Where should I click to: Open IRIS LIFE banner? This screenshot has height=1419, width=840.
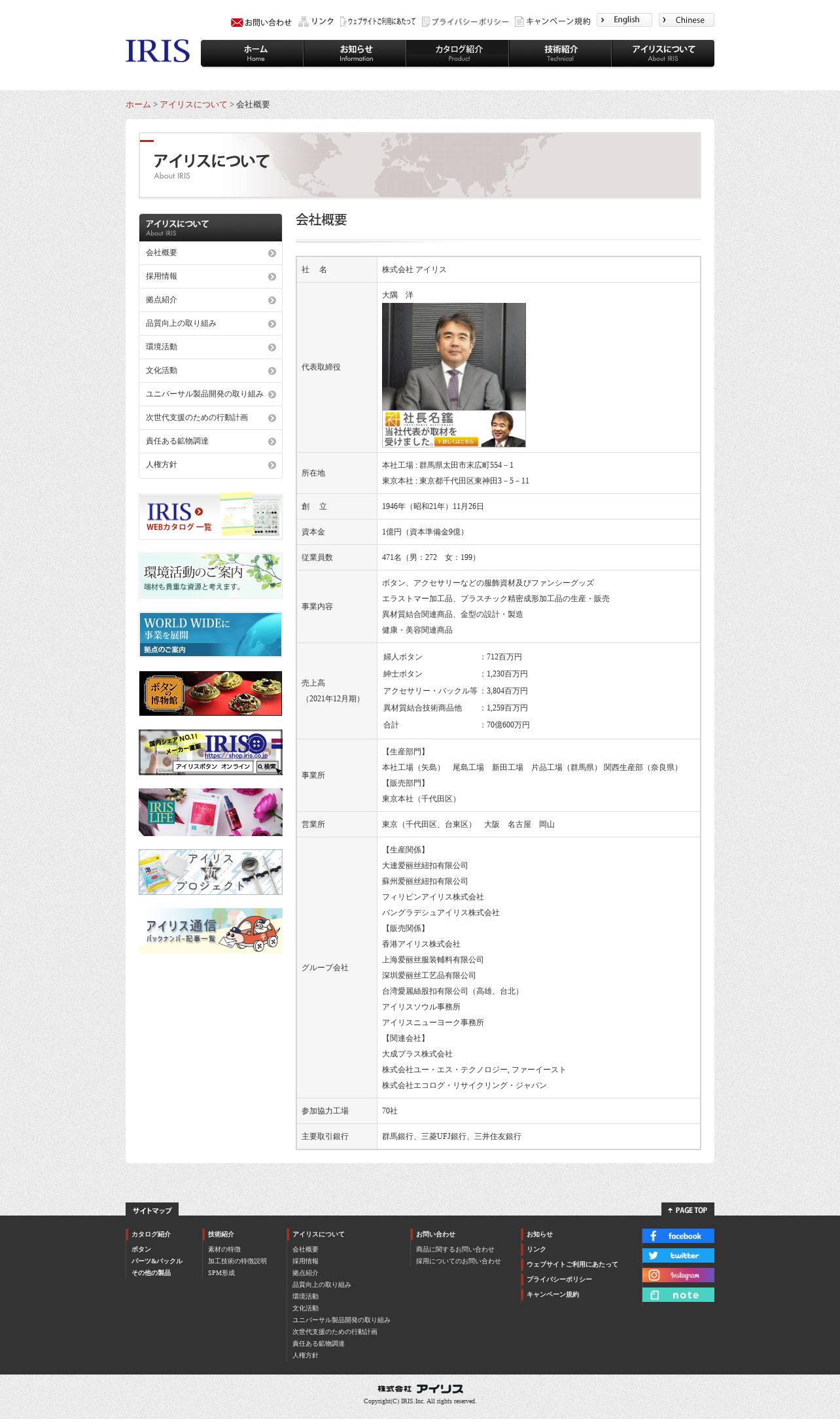(x=211, y=812)
